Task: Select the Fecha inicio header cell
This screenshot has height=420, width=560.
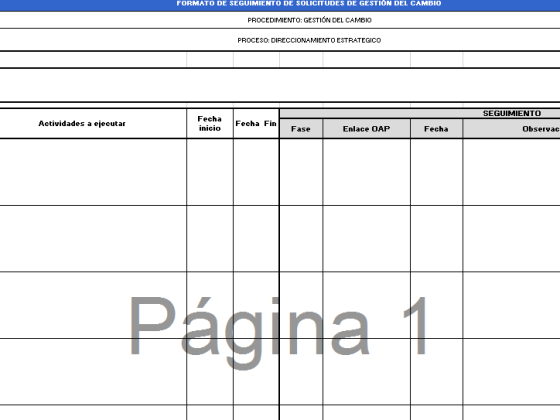Action: [x=210, y=124]
